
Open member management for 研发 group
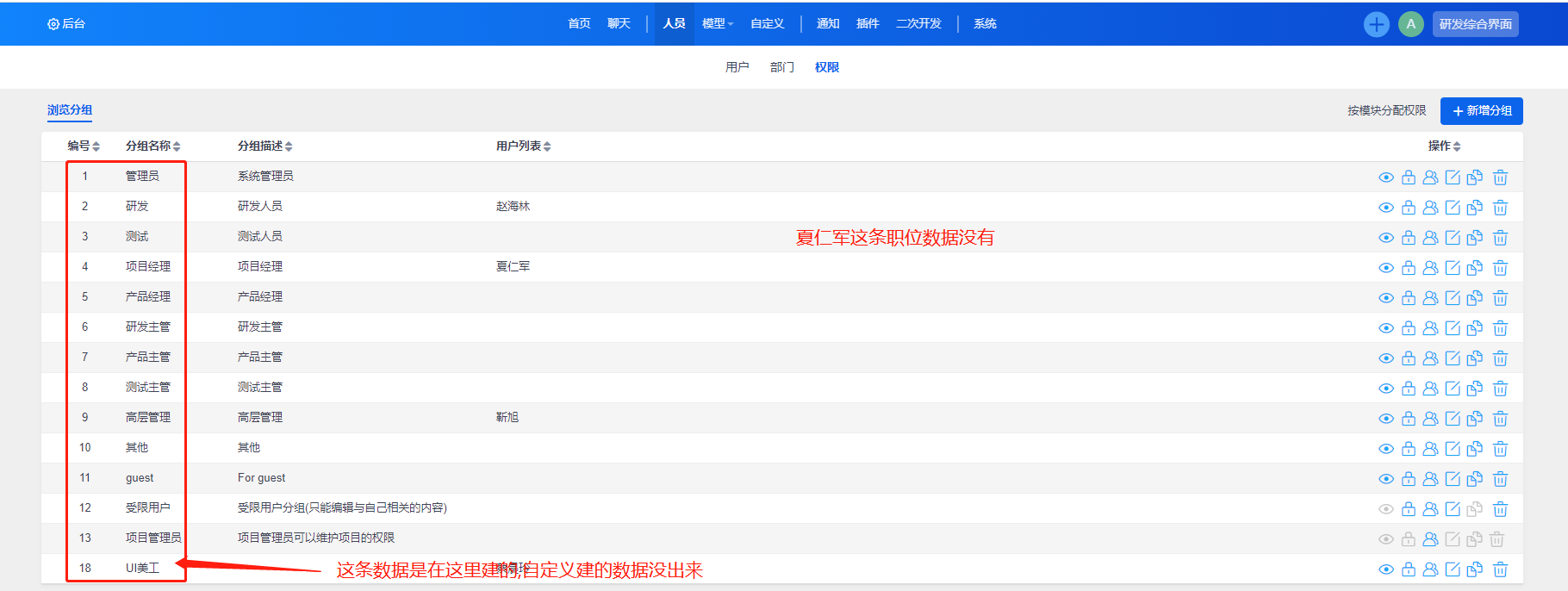point(1430,208)
